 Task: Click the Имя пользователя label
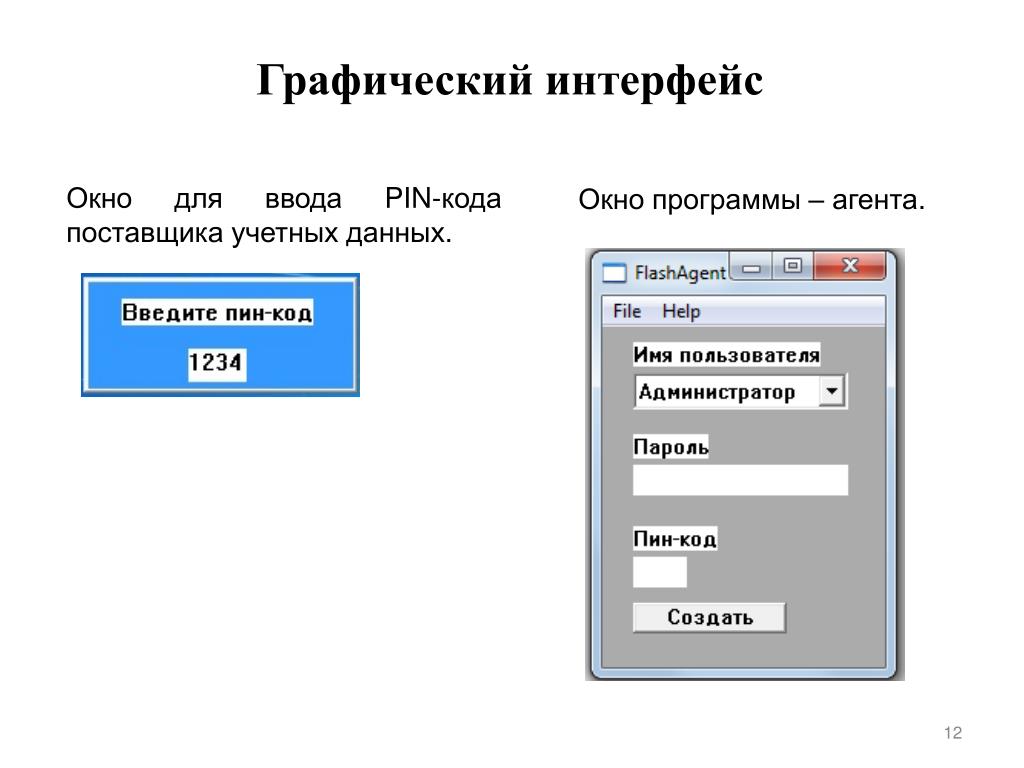pos(726,355)
